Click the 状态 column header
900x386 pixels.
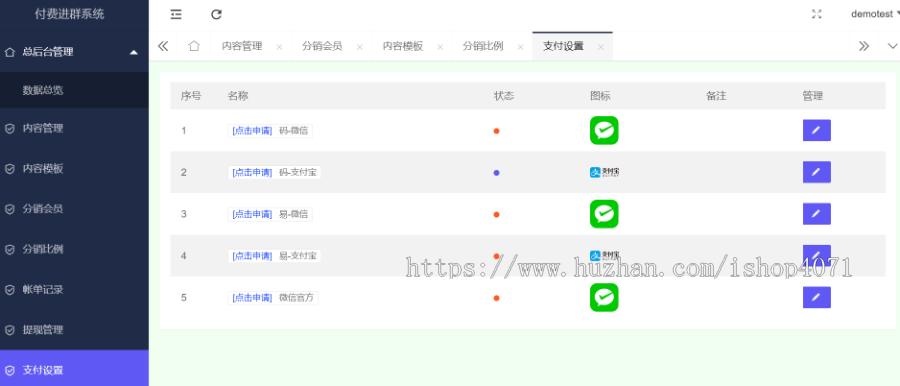click(x=504, y=96)
